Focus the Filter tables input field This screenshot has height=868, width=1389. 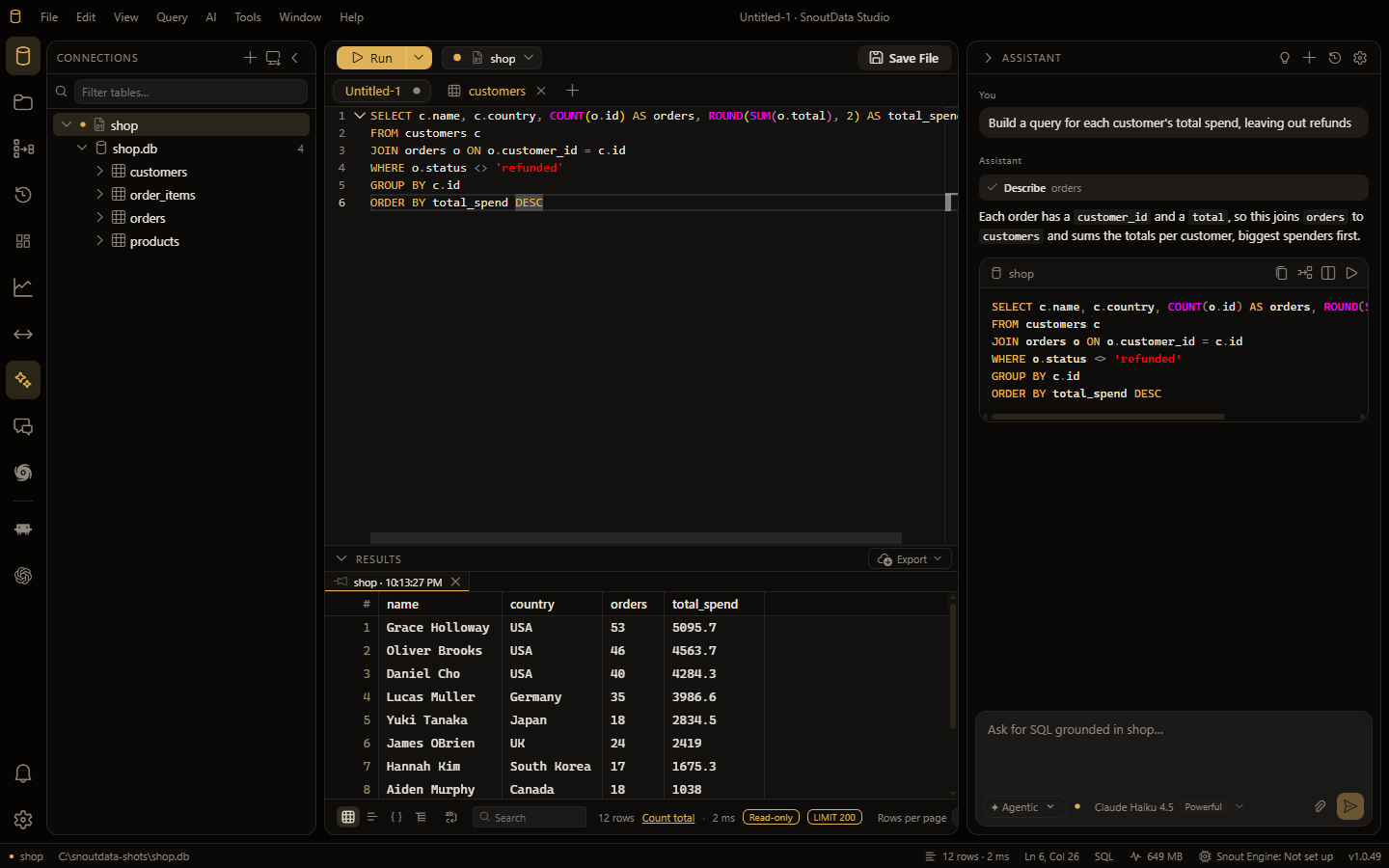coord(190,92)
